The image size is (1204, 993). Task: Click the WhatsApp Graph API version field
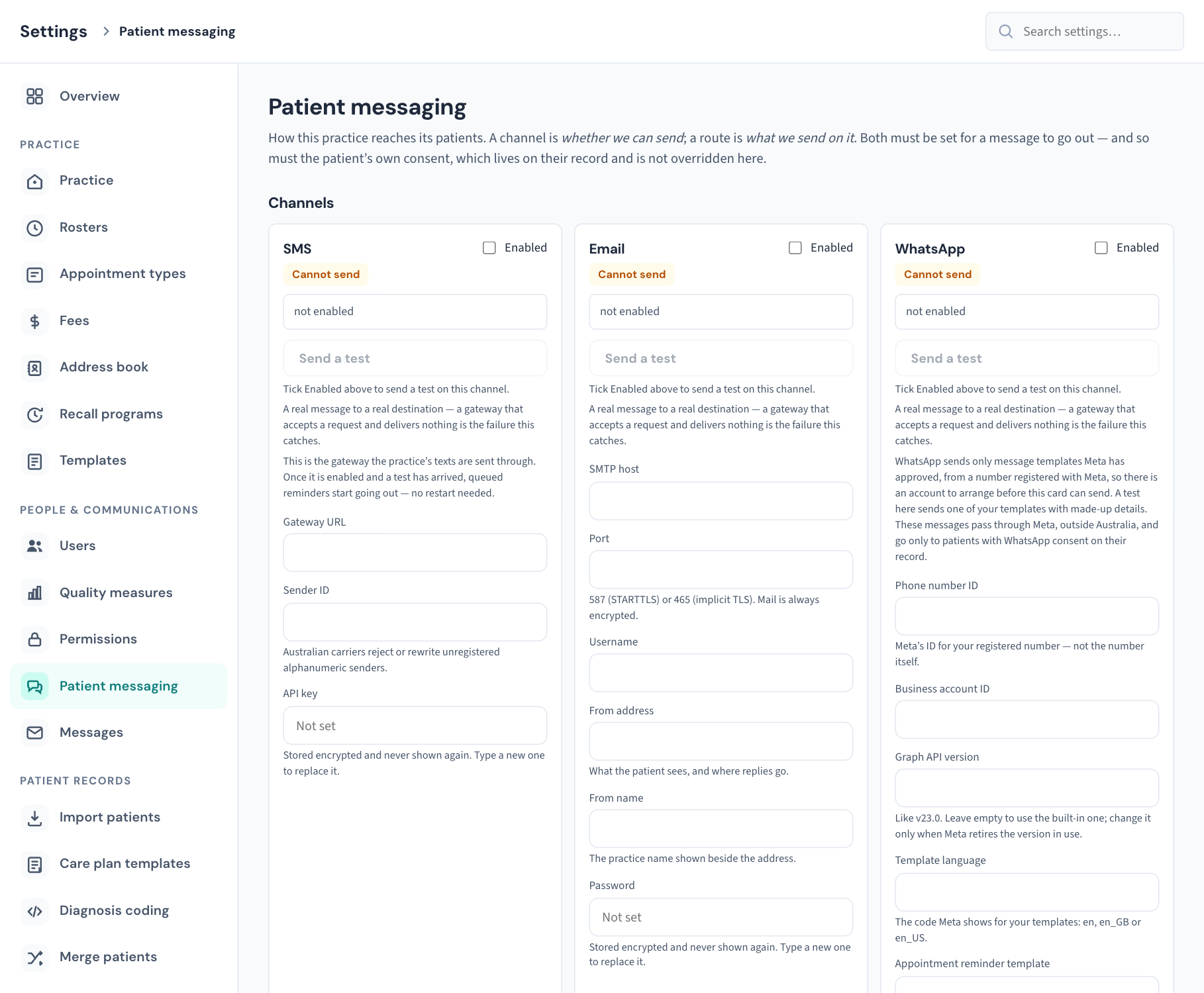(x=1027, y=788)
